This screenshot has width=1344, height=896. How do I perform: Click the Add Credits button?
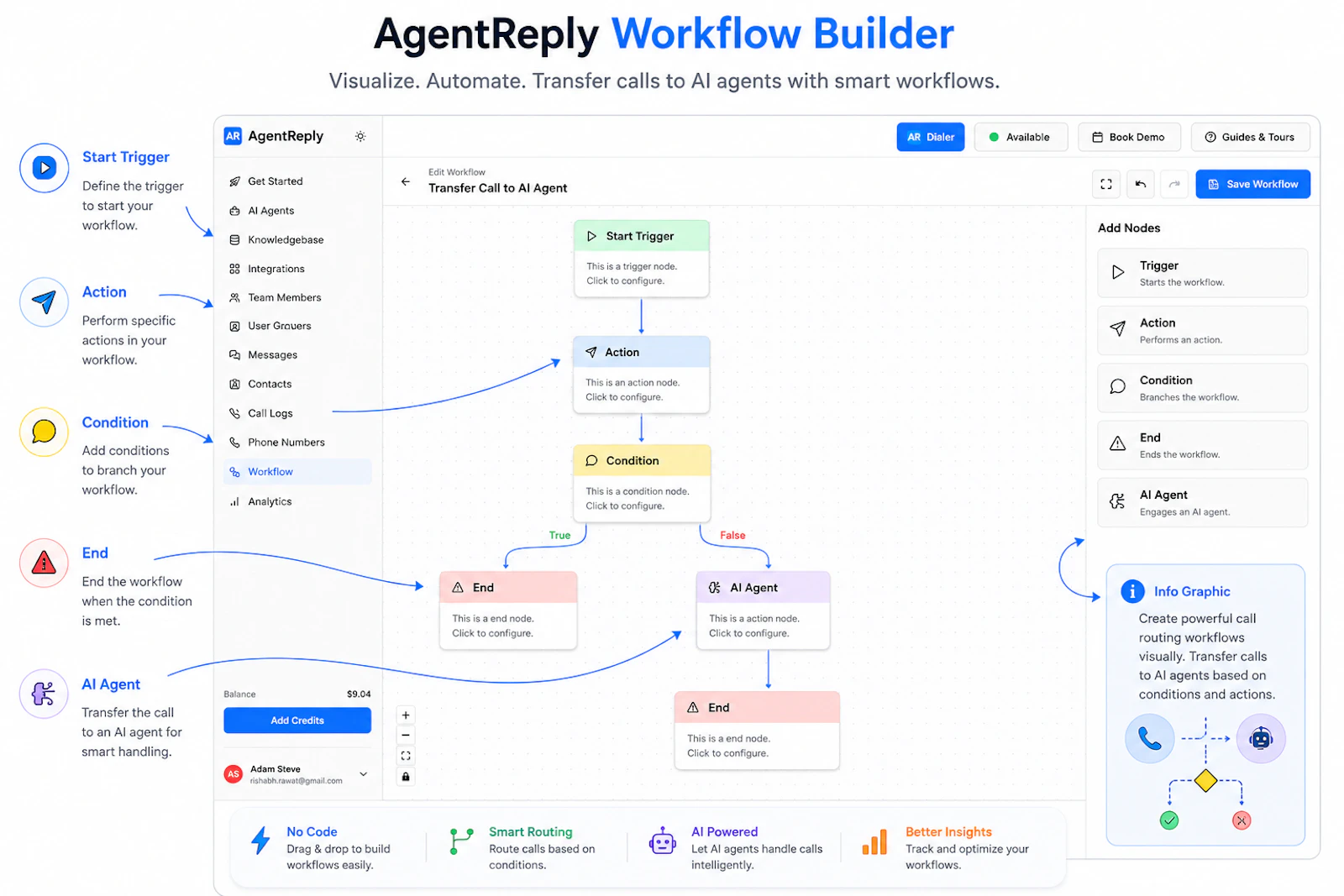point(297,720)
